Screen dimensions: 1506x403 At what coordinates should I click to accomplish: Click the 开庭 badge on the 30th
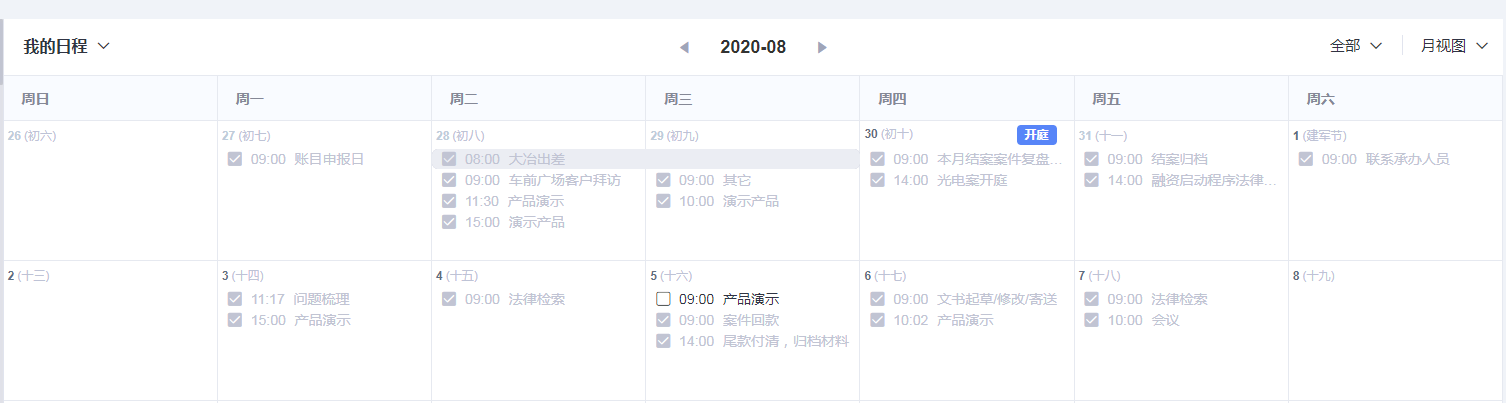(1036, 135)
